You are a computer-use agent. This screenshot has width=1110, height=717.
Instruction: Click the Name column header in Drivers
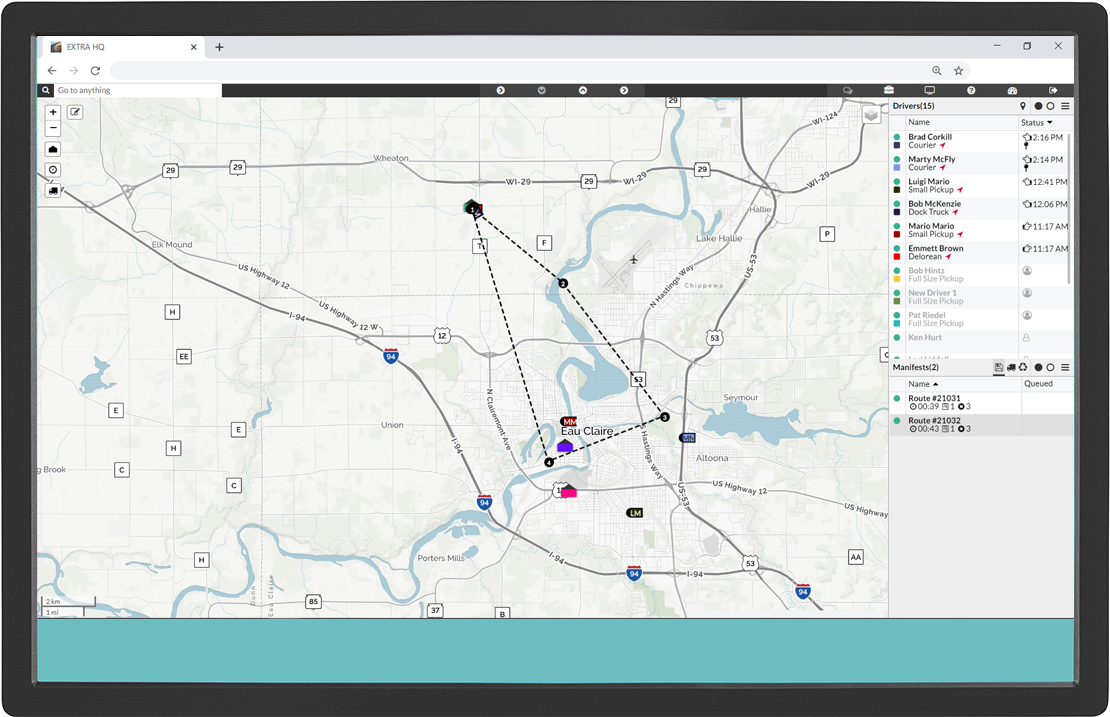(919, 122)
